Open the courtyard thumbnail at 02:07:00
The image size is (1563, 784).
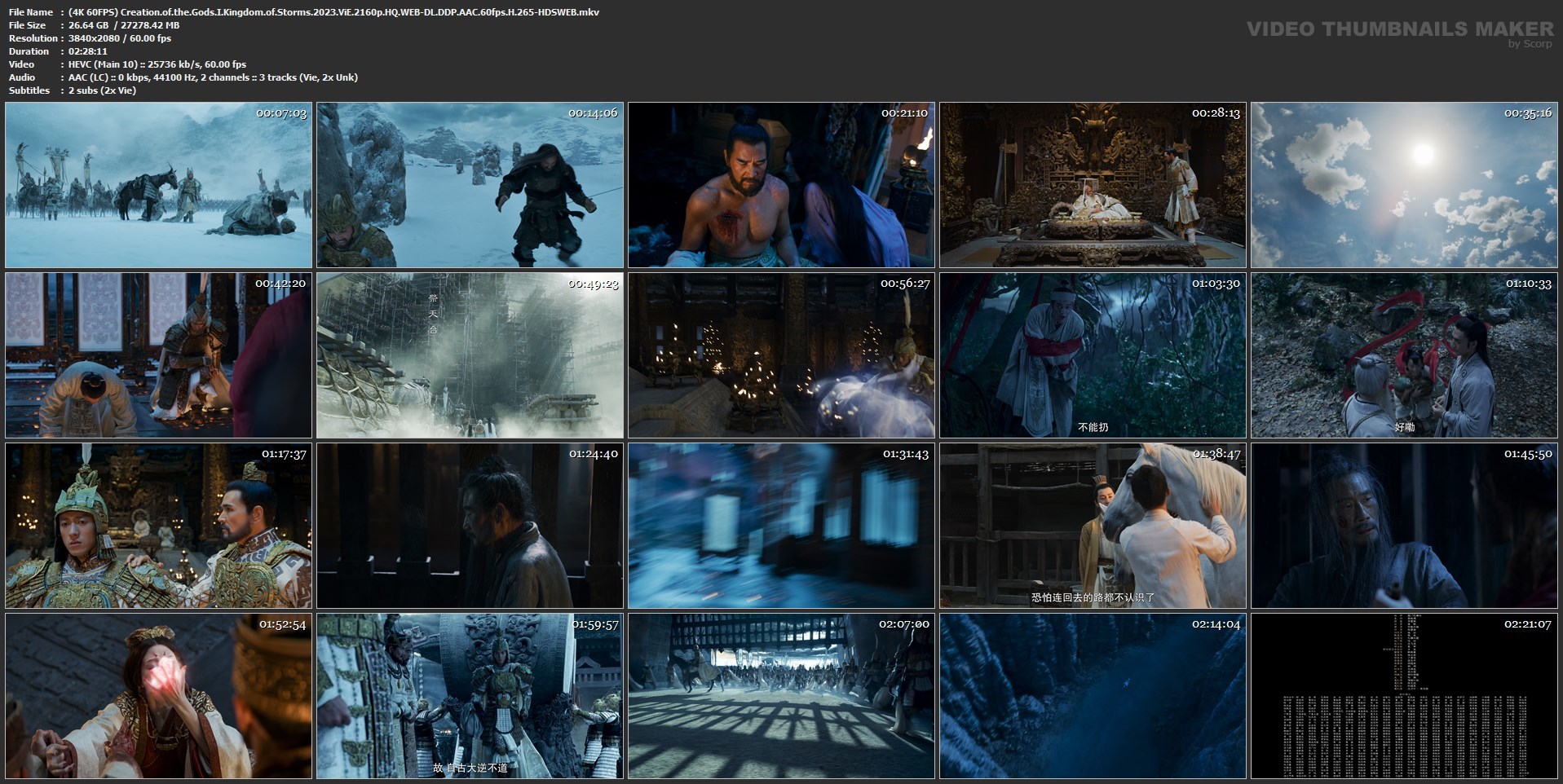coord(781,696)
